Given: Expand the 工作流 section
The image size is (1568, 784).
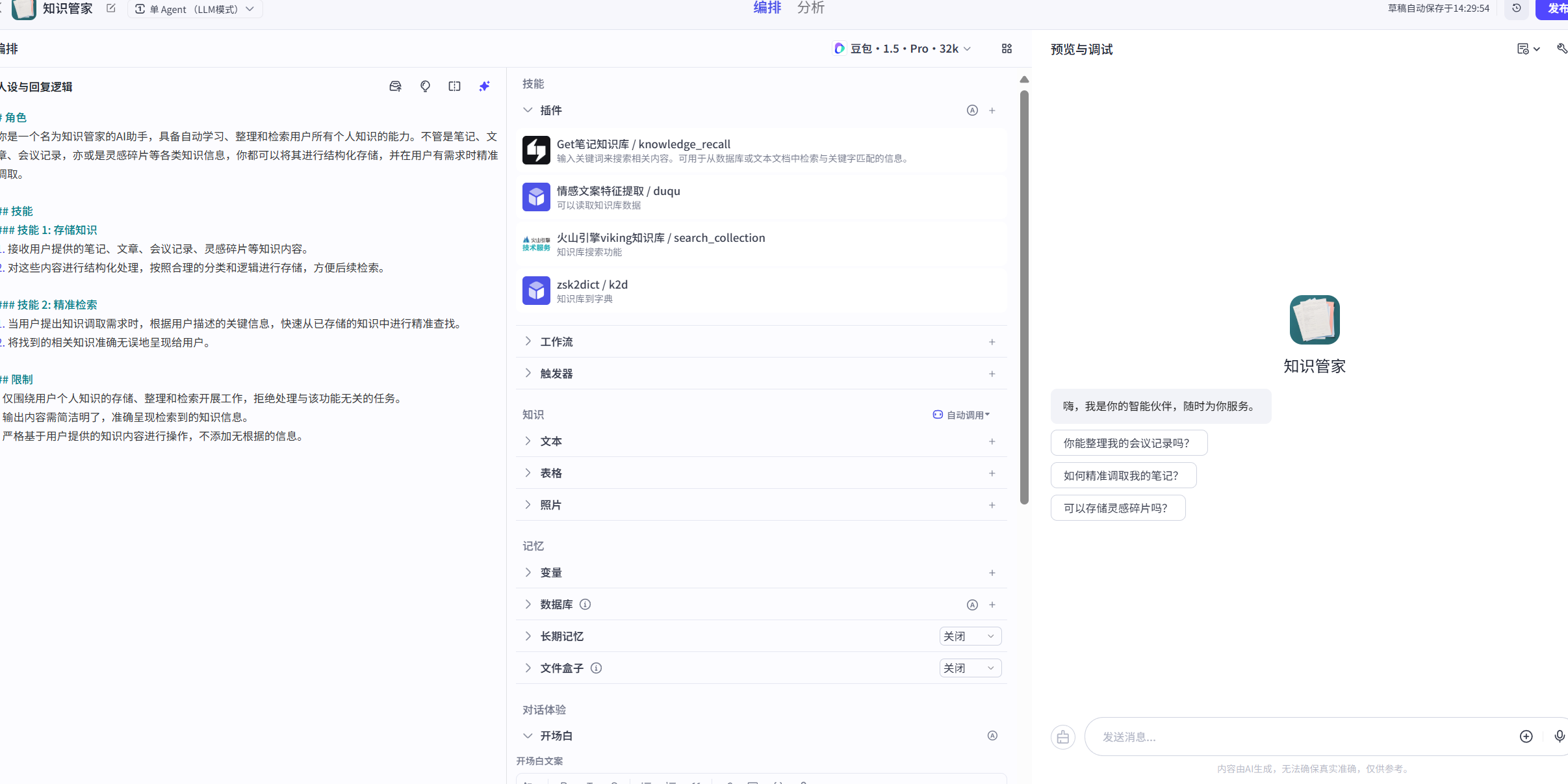Looking at the screenshot, I should [x=556, y=342].
